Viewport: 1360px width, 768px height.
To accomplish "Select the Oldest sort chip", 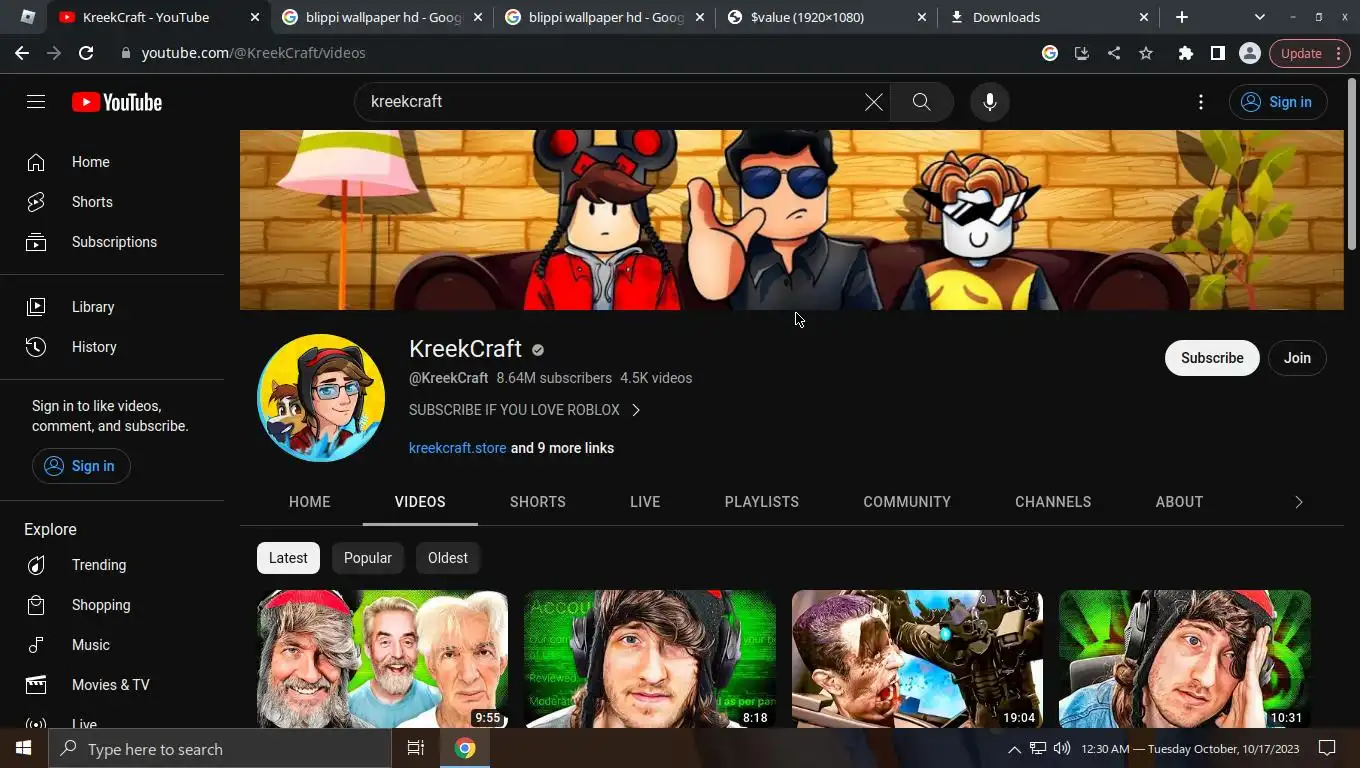I will coord(448,558).
